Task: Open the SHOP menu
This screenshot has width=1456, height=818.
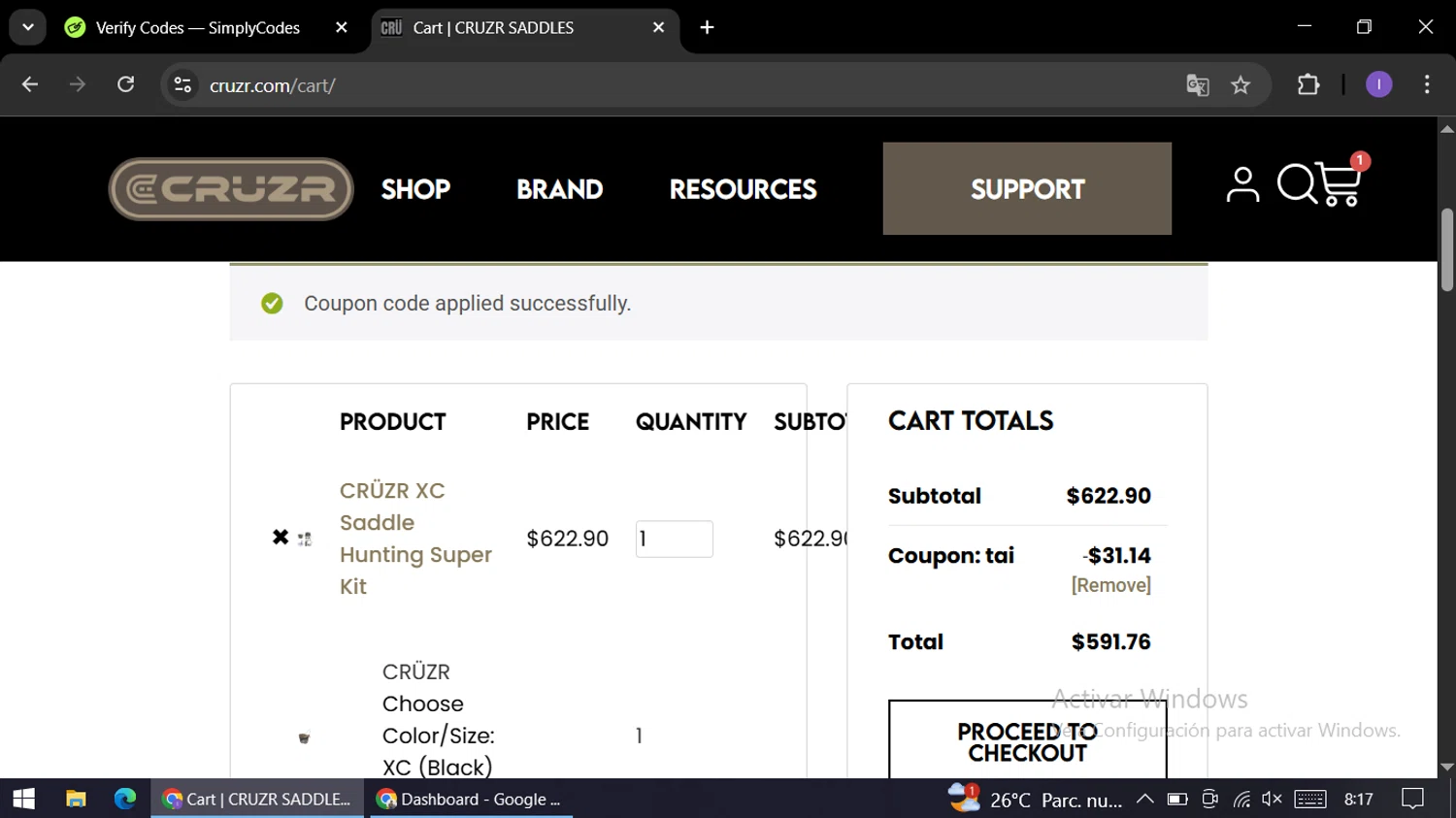Action: click(x=415, y=189)
